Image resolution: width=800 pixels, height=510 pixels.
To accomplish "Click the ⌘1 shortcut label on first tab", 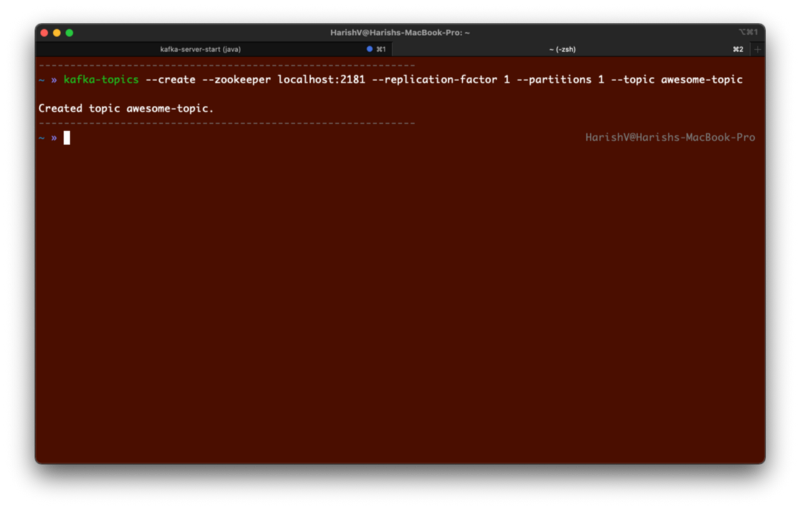I will (381, 49).
